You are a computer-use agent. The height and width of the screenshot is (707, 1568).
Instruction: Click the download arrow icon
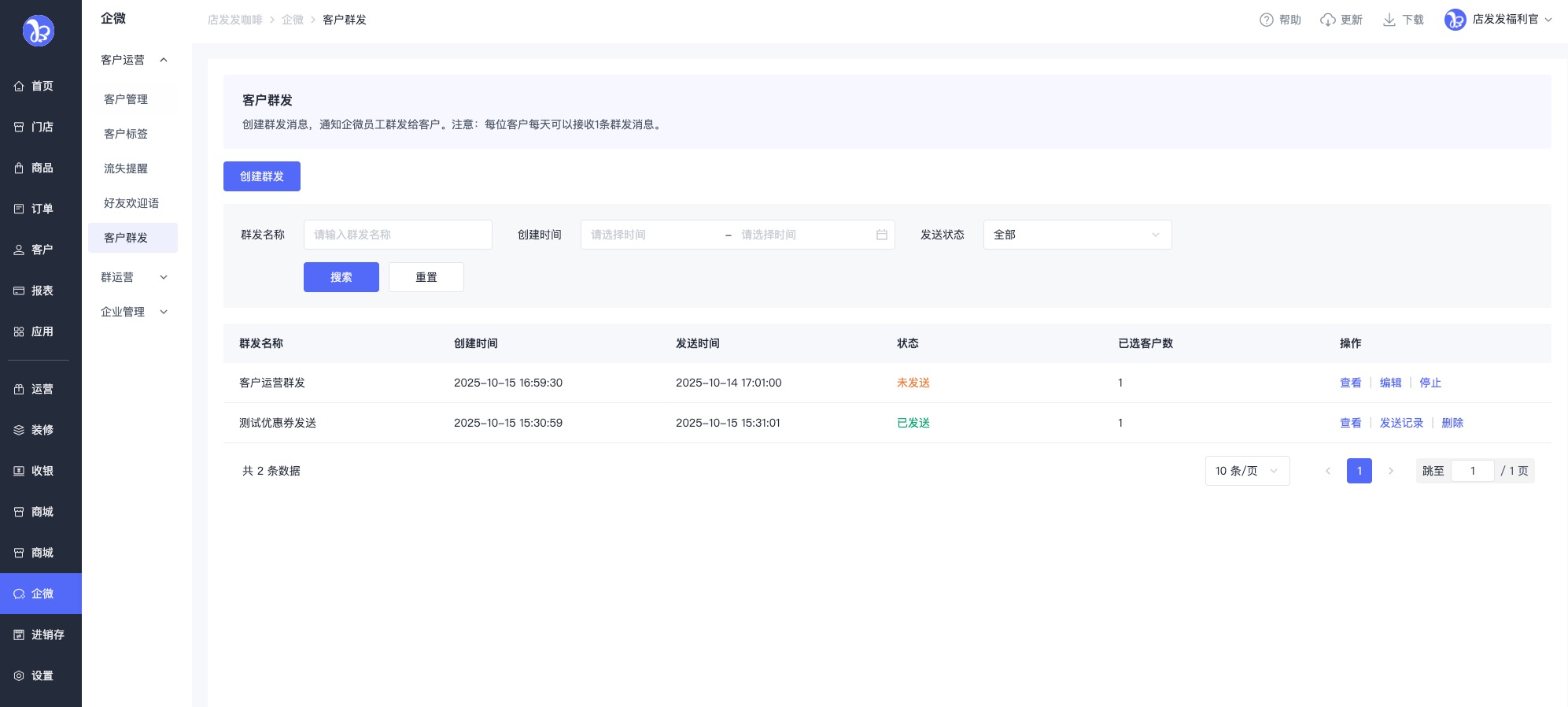pos(1389,20)
